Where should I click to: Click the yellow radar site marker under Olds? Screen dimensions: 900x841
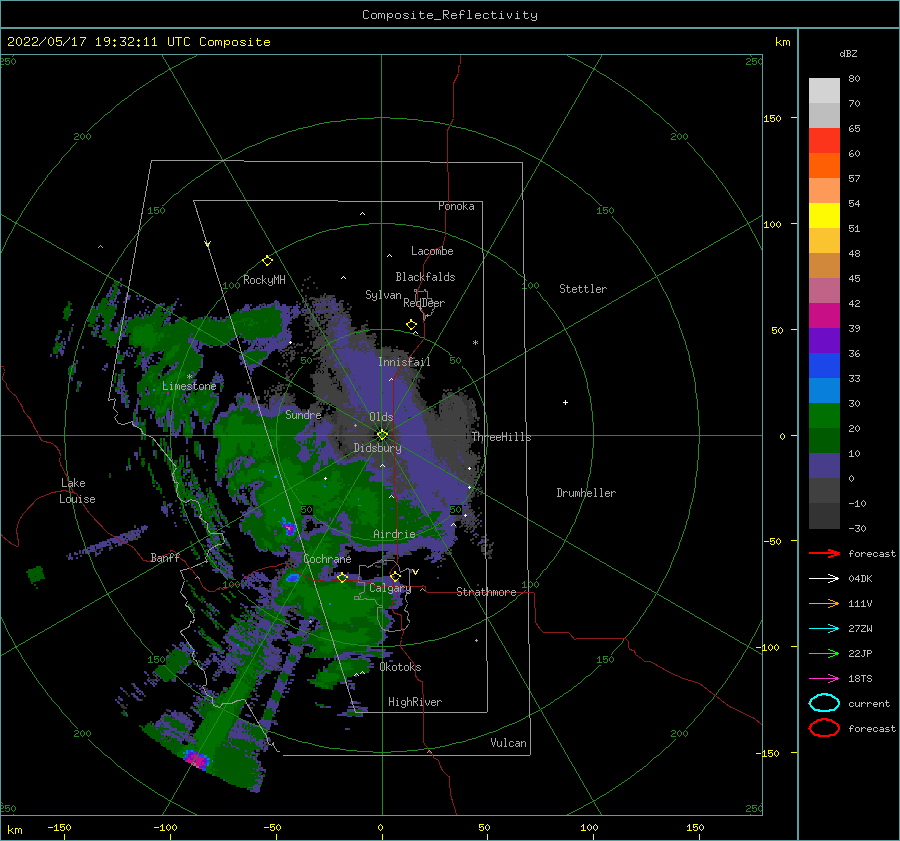pyautogui.click(x=382, y=435)
